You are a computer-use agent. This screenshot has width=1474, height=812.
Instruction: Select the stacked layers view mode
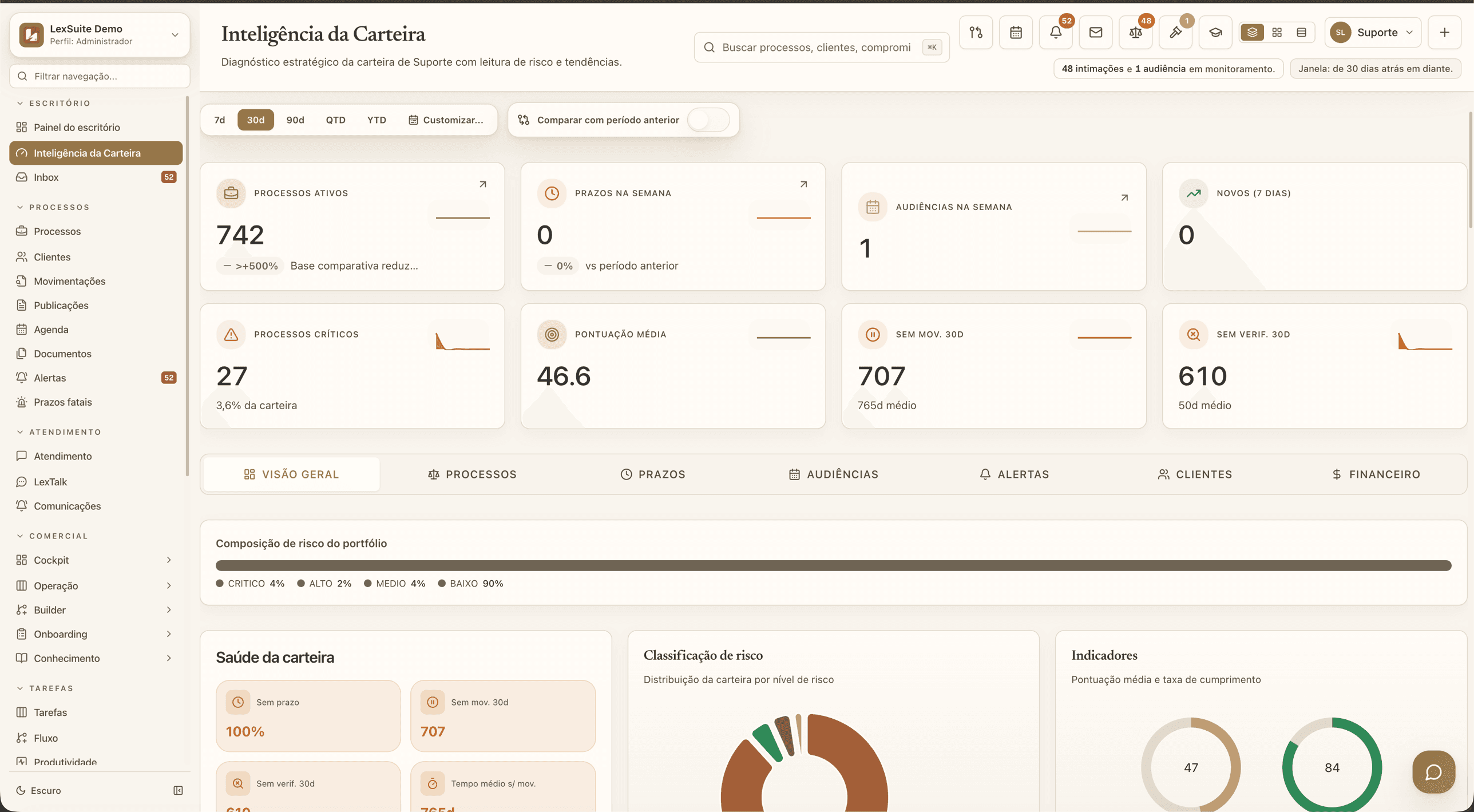(x=1252, y=33)
